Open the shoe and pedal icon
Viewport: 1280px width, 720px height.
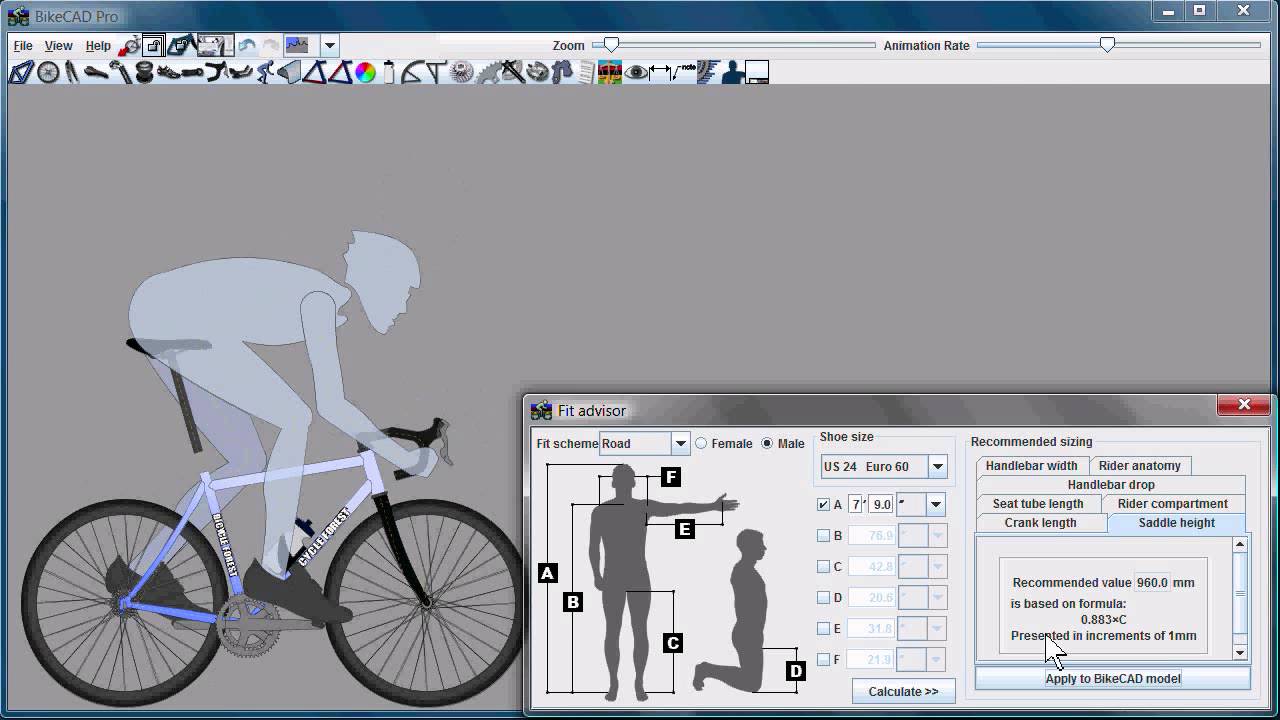[x=168, y=72]
